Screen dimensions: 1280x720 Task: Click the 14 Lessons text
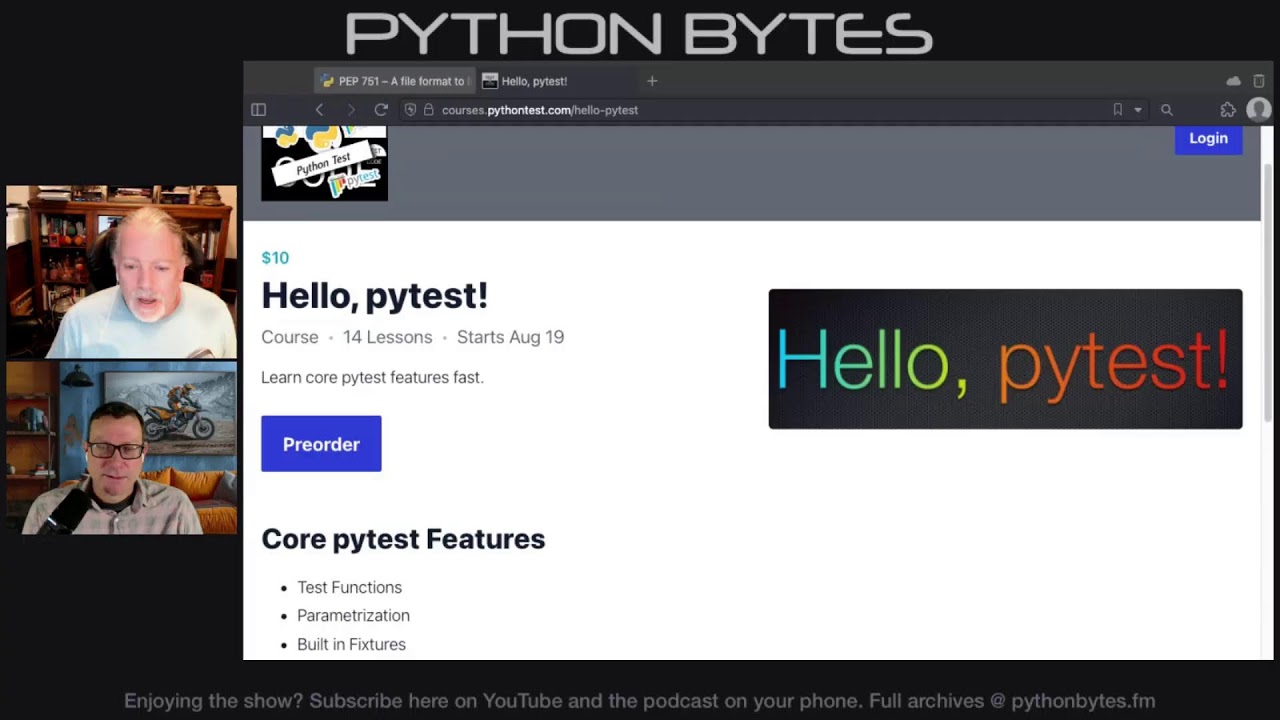click(x=387, y=337)
